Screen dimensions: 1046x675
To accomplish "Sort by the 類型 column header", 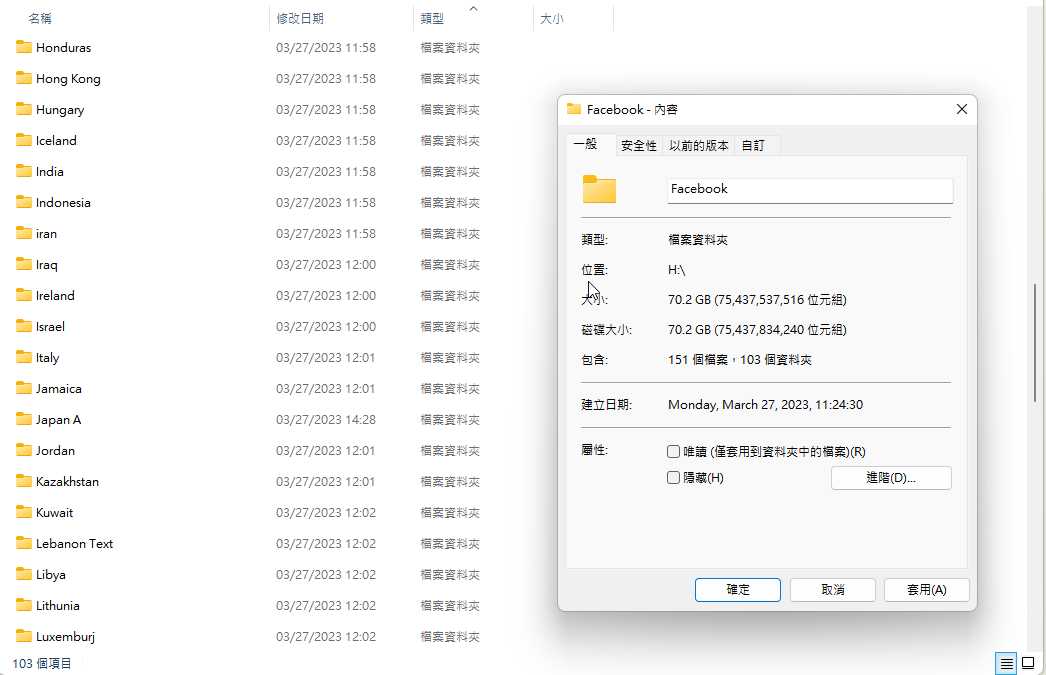I will click(x=432, y=19).
